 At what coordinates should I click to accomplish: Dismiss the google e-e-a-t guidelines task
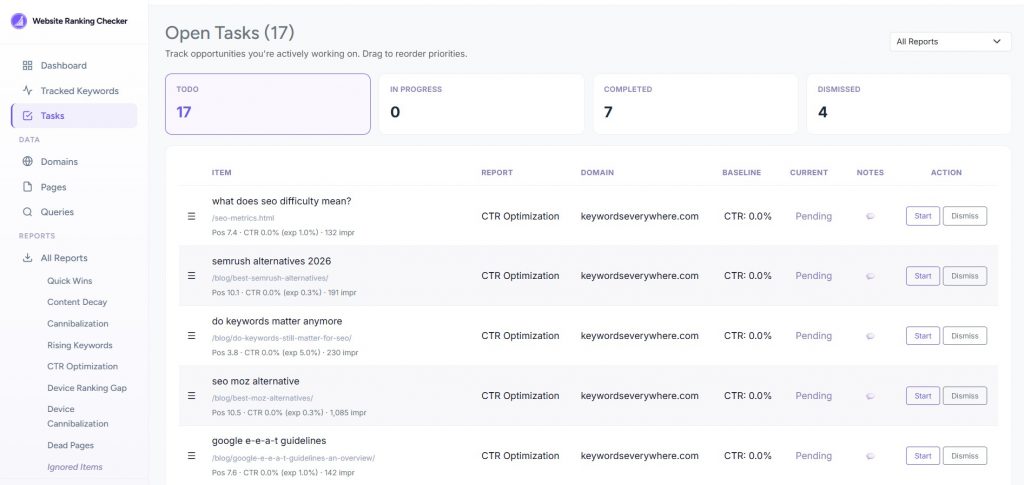(x=964, y=456)
